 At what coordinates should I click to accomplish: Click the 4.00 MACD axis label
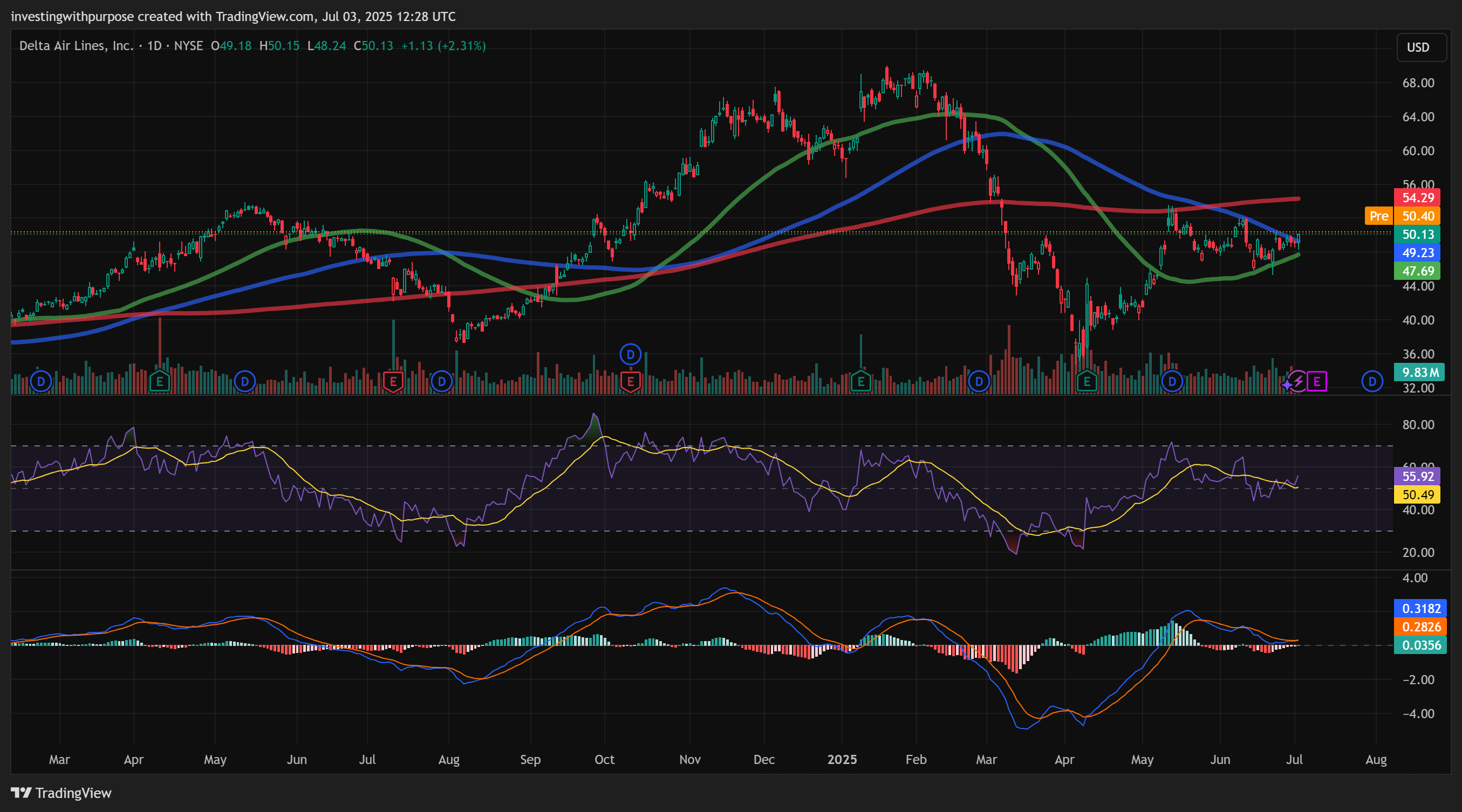click(1415, 578)
